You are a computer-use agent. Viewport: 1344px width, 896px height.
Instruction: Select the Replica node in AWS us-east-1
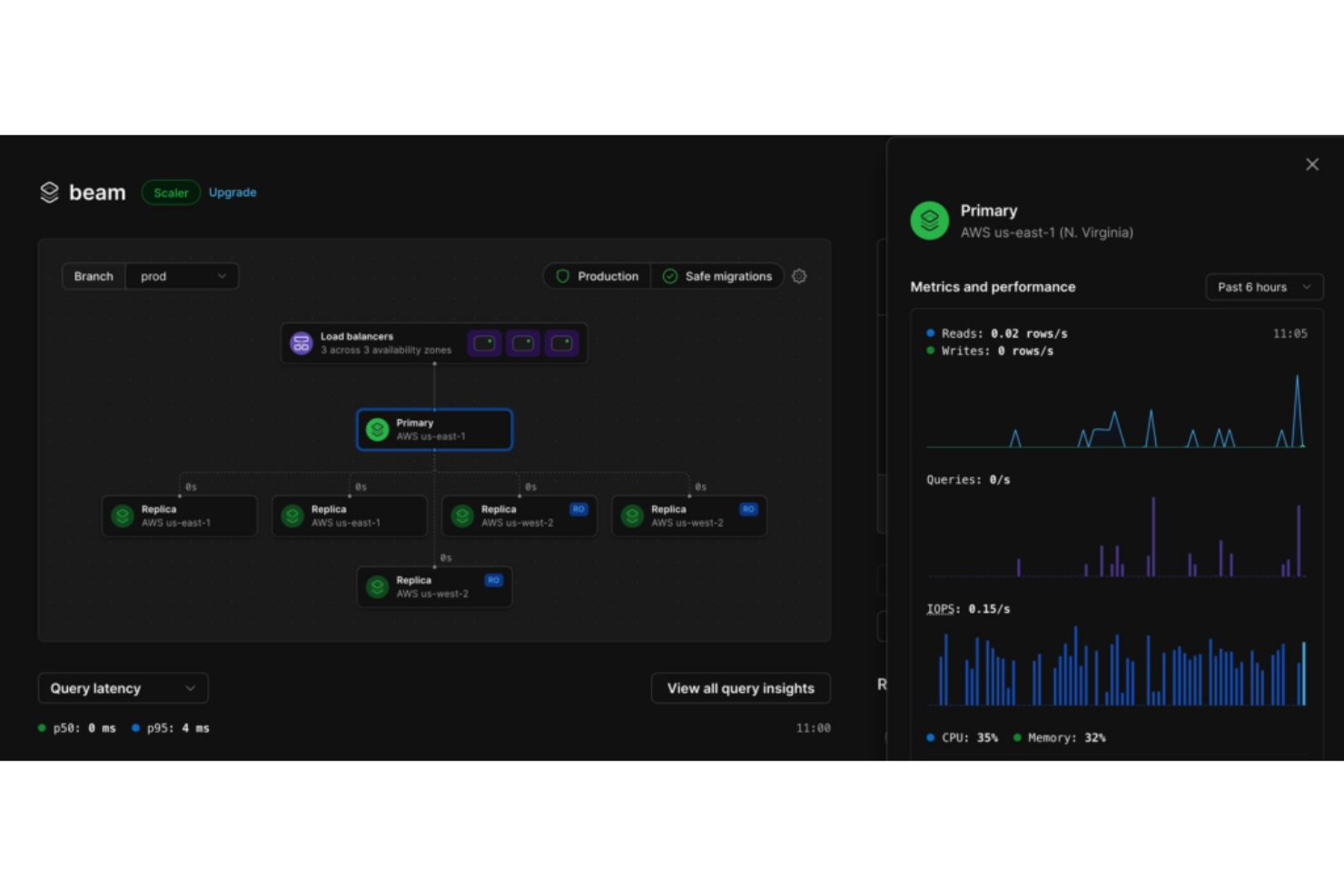pyautogui.click(x=179, y=516)
